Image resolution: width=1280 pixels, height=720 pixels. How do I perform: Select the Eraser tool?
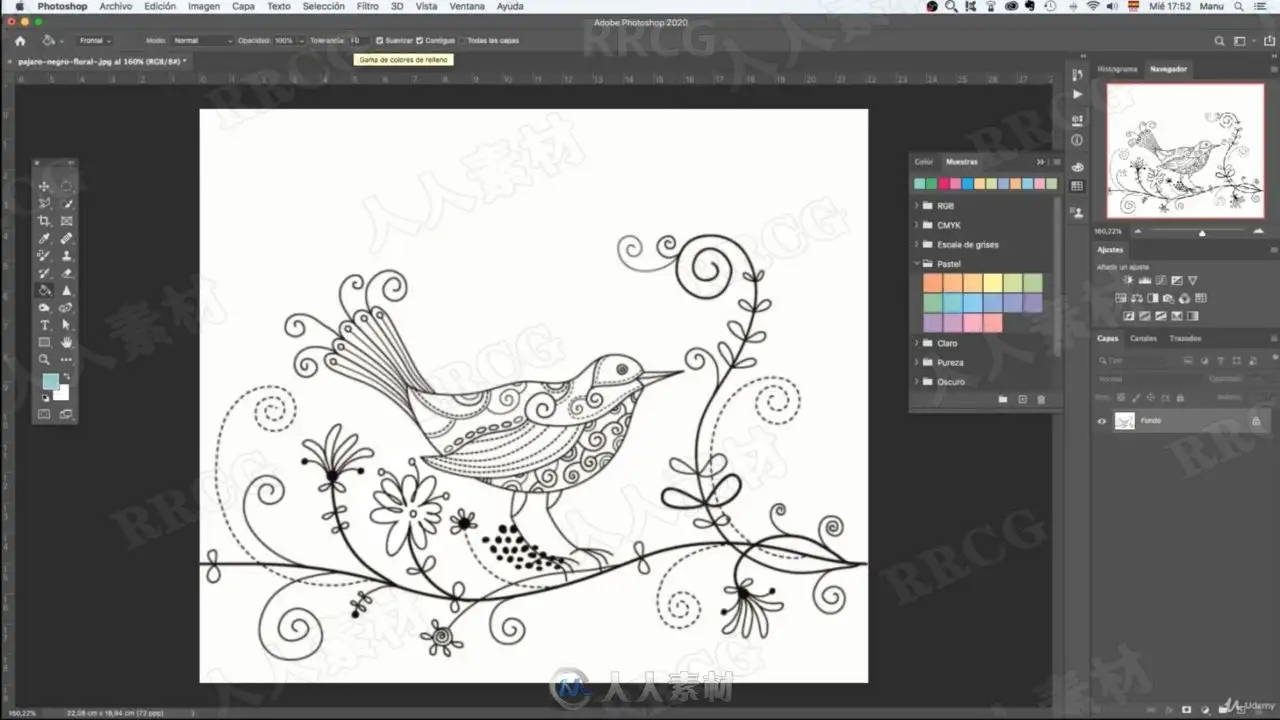click(x=66, y=273)
